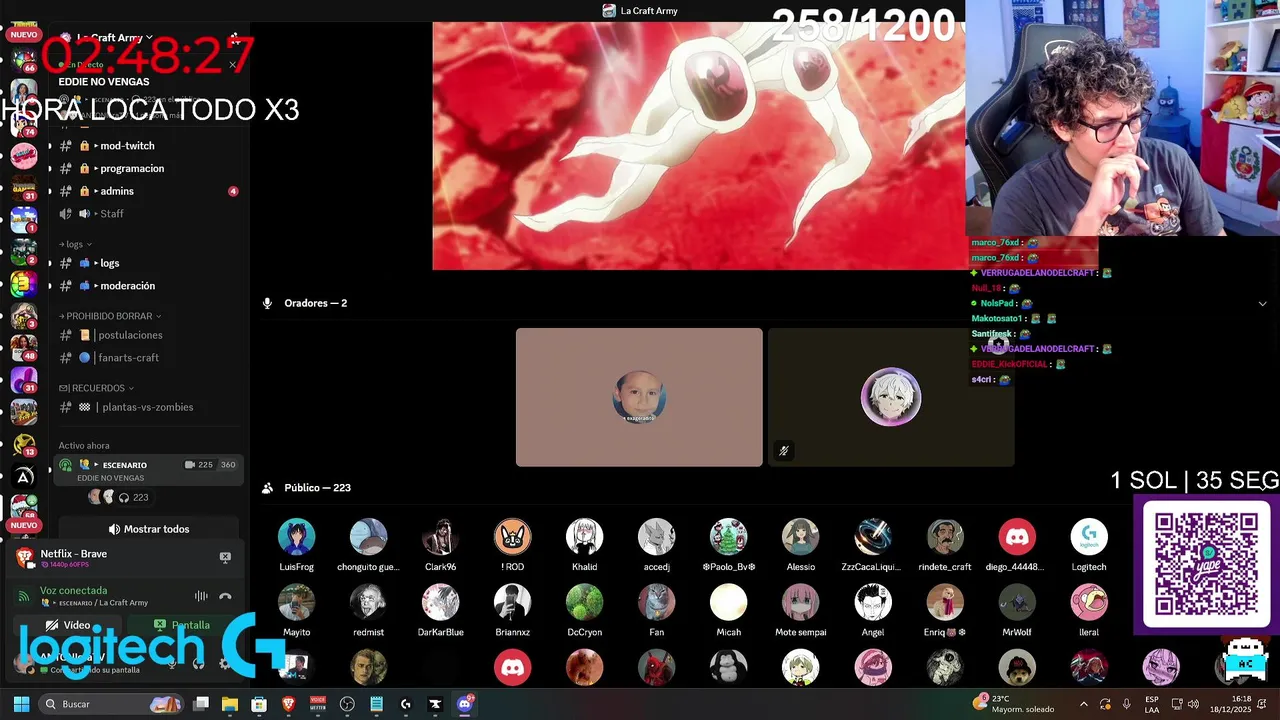
Task: Open Discord user settings gear
Action: pyautogui.click(x=224, y=663)
